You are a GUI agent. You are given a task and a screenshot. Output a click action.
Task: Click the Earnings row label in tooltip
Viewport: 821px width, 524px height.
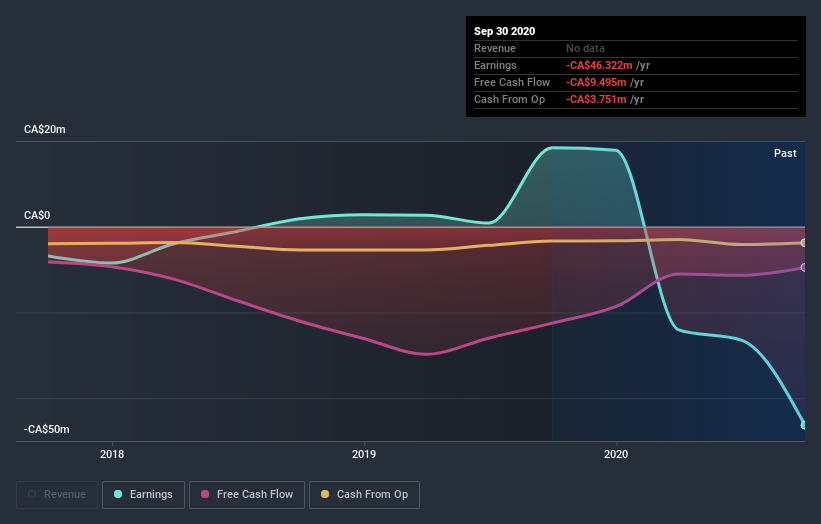coord(495,65)
